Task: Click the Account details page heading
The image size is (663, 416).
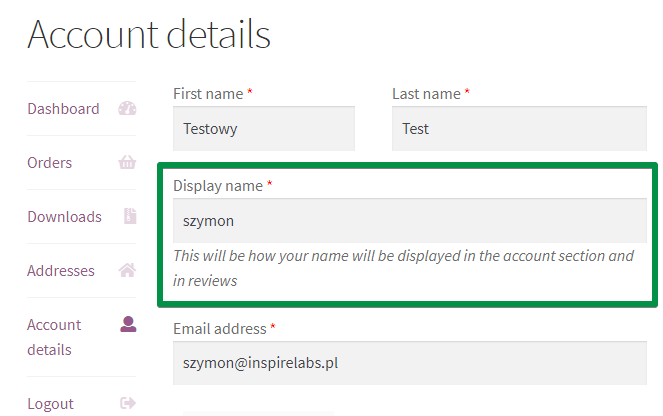Action: 149,34
